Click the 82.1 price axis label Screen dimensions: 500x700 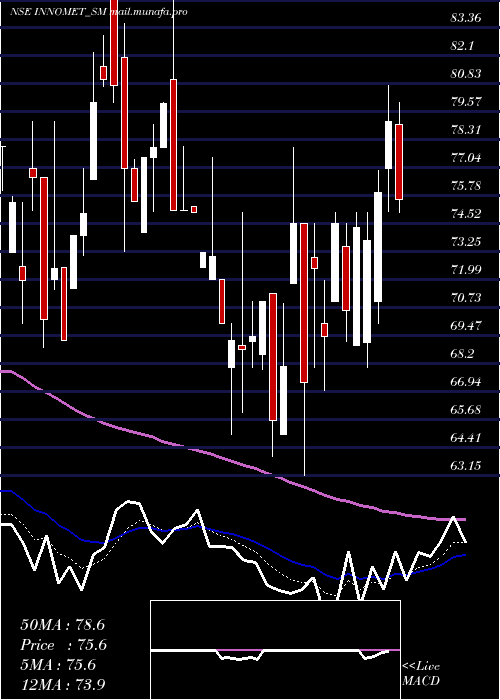pyautogui.click(x=462, y=46)
